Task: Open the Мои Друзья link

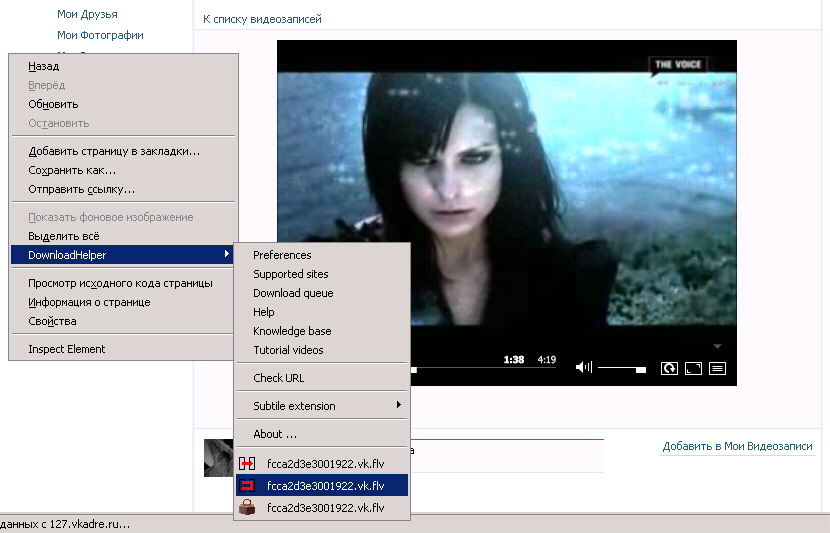Action: point(87,14)
